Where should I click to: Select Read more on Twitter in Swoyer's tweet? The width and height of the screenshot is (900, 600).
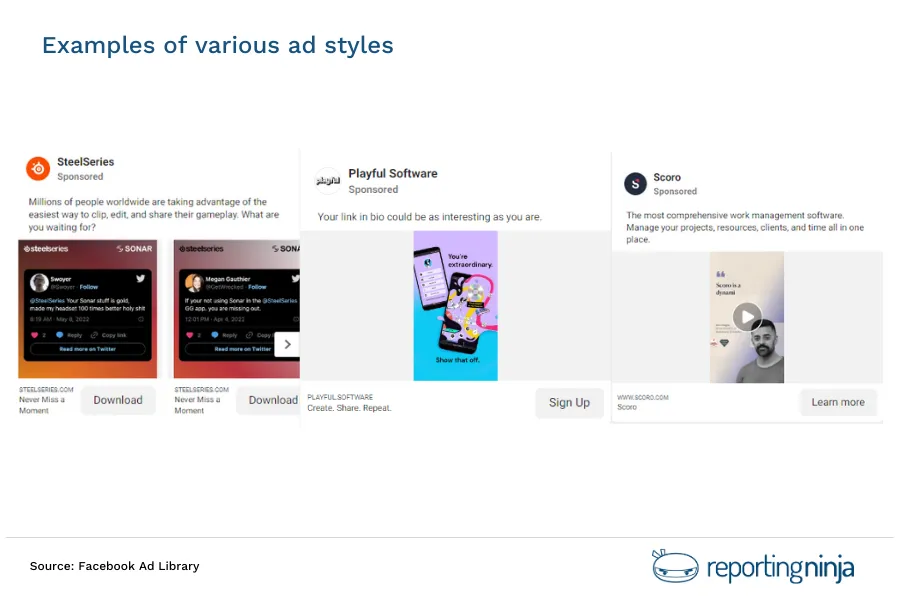[x=87, y=348]
